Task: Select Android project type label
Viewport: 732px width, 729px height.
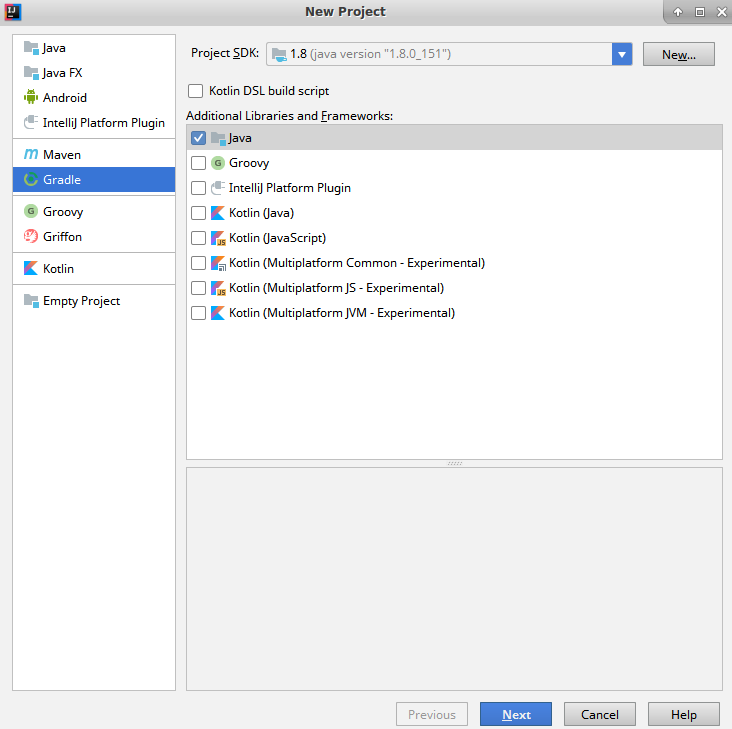Action: click(x=65, y=98)
